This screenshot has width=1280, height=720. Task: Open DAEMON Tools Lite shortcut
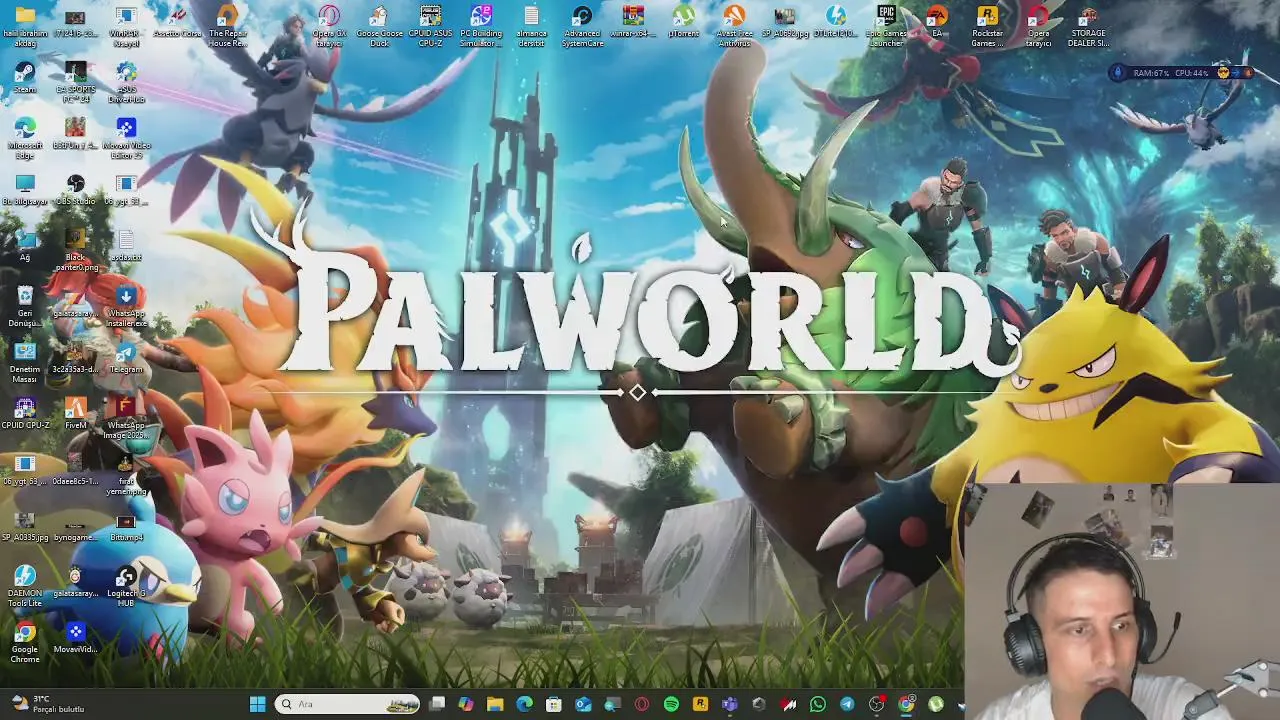(x=25, y=586)
